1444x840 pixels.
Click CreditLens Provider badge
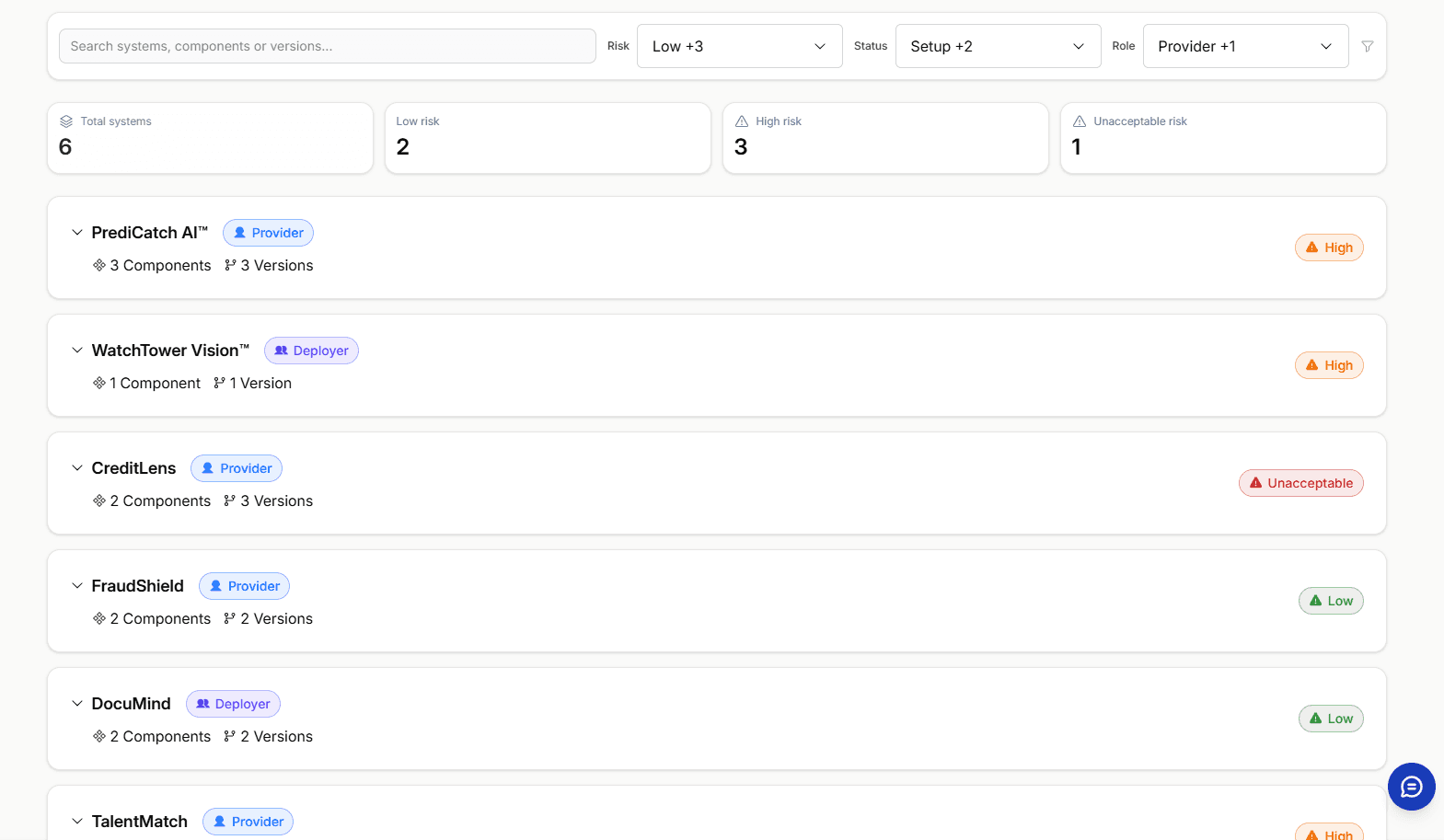237,468
